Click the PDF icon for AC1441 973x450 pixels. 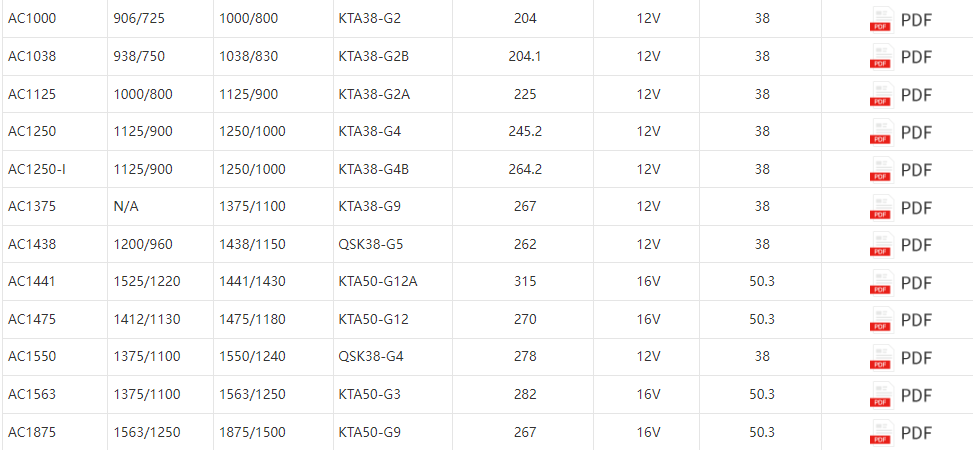pos(881,282)
